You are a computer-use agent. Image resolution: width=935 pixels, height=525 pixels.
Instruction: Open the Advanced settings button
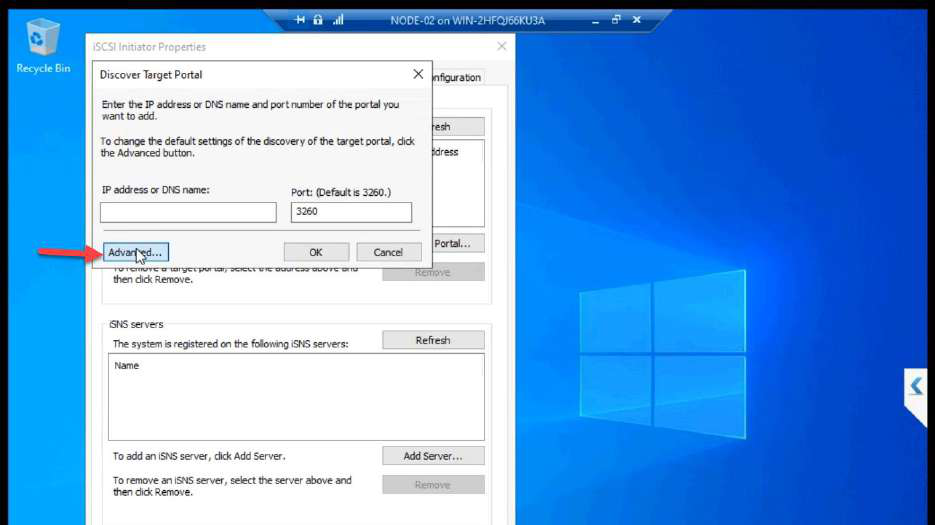click(136, 252)
